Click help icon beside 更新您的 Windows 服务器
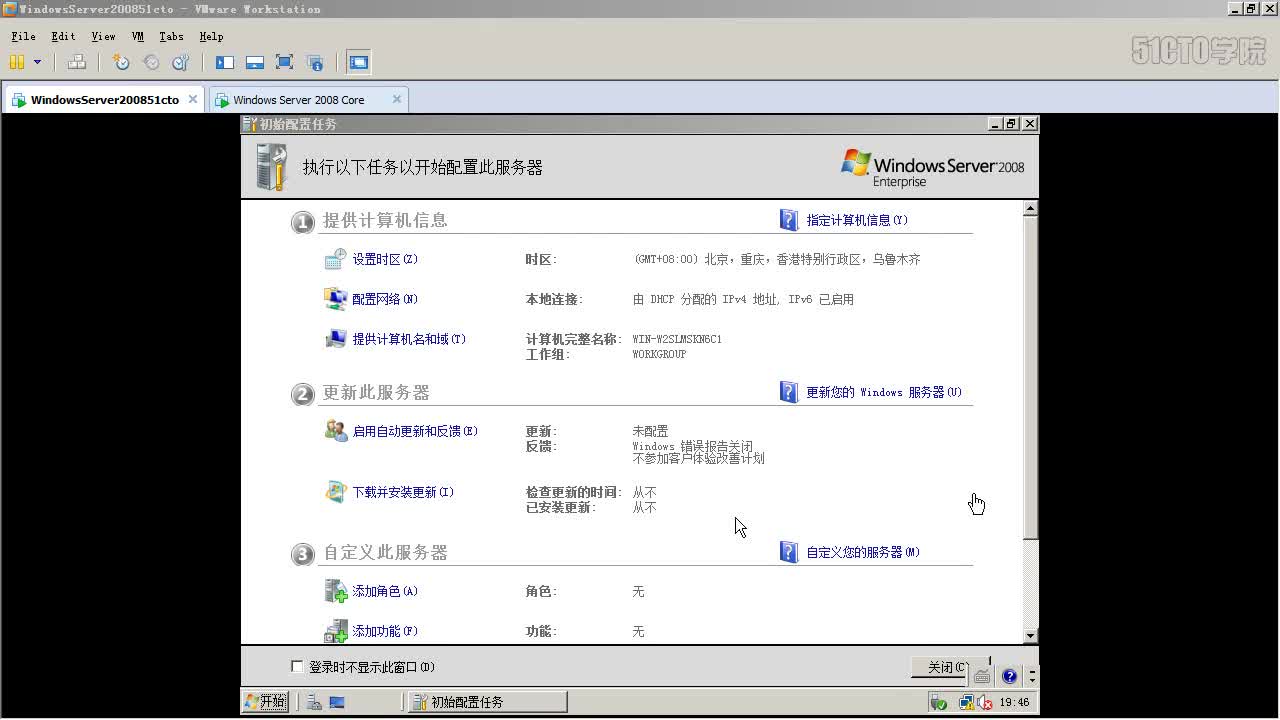Image resolution: width=1280 pixels, height=720 pixels. click(789, 392)
